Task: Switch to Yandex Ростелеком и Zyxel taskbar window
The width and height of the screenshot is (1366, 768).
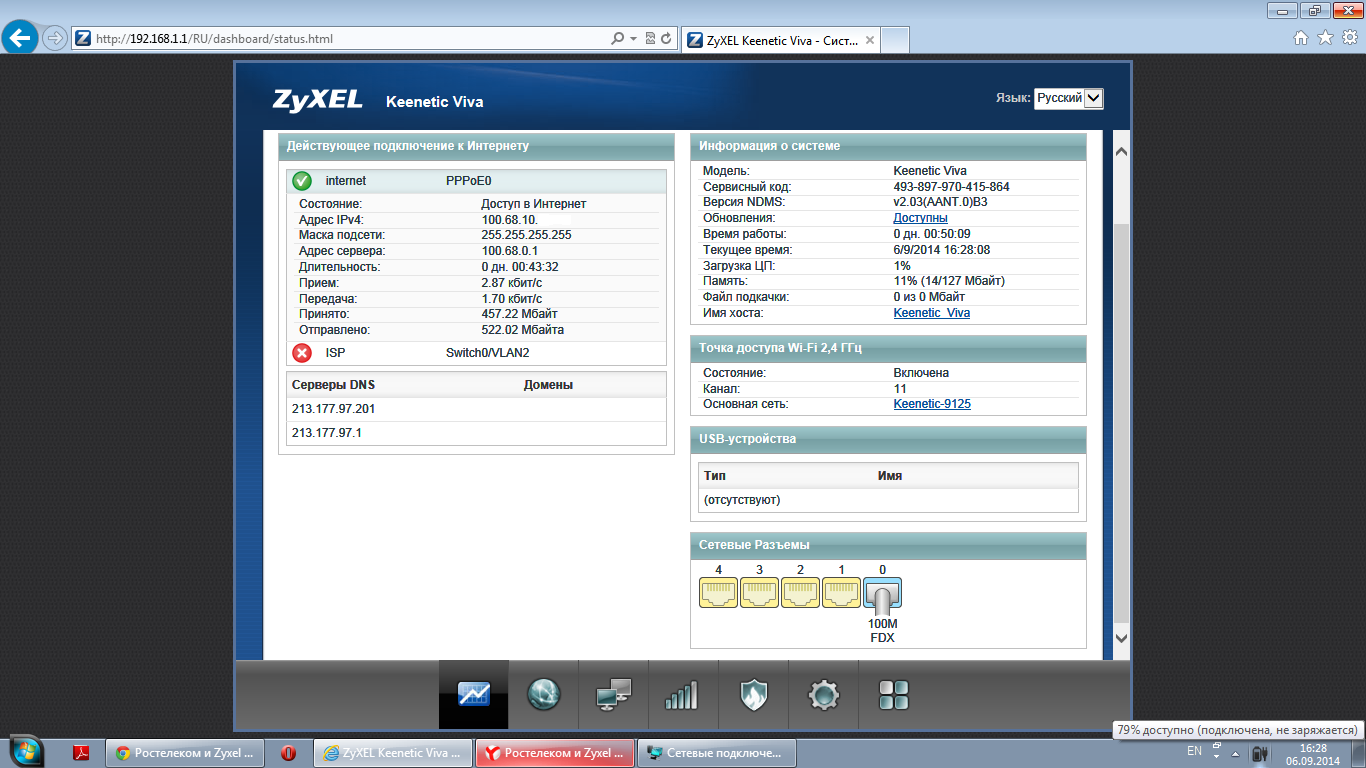Action: 555,753
